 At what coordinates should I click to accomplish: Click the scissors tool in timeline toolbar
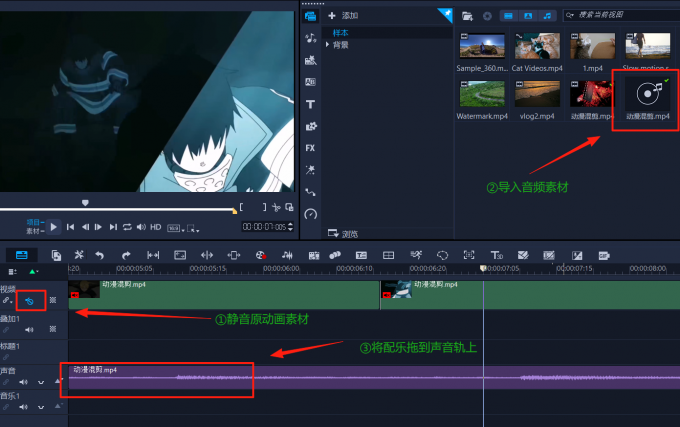78,255
